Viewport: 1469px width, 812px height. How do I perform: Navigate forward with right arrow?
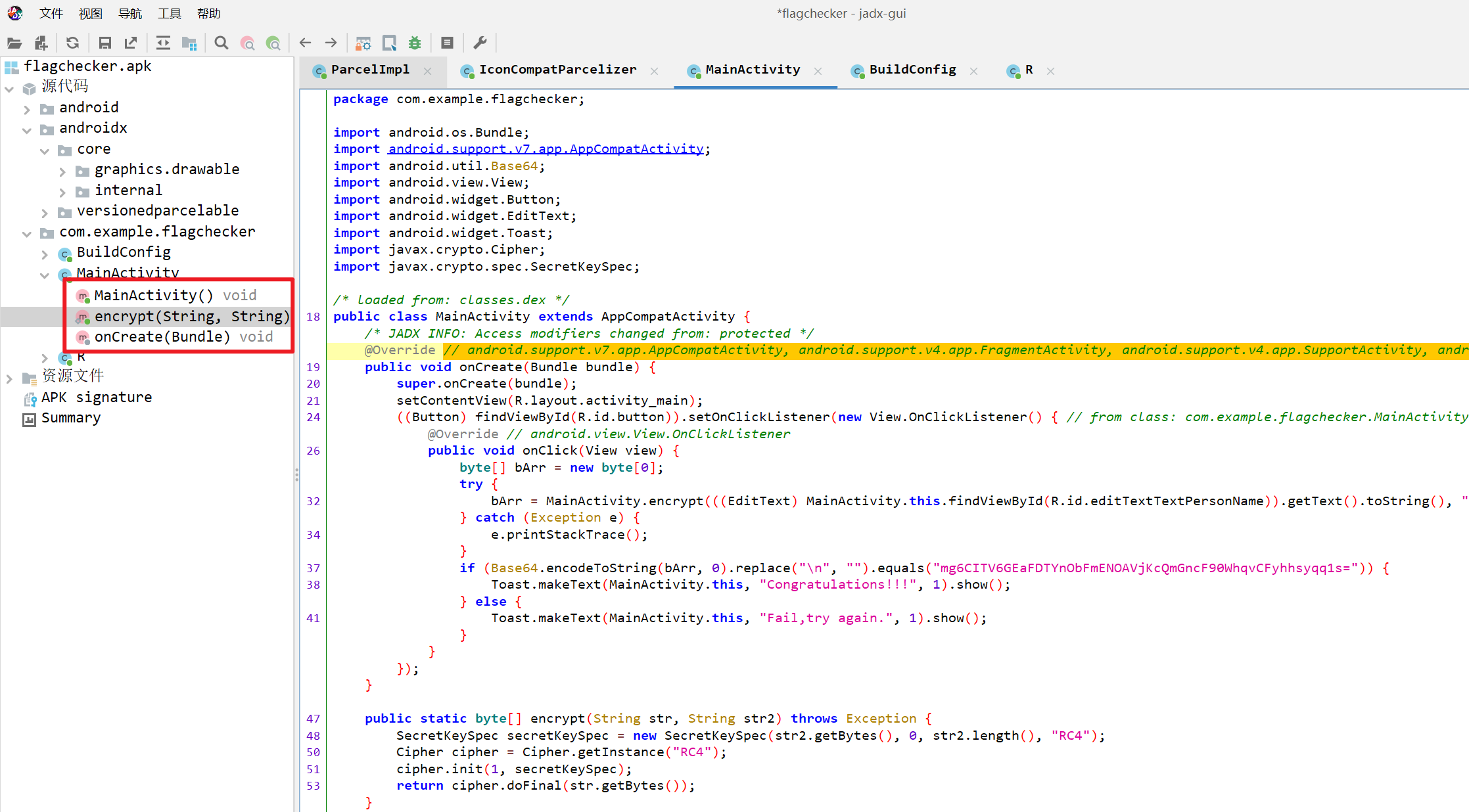331,43
